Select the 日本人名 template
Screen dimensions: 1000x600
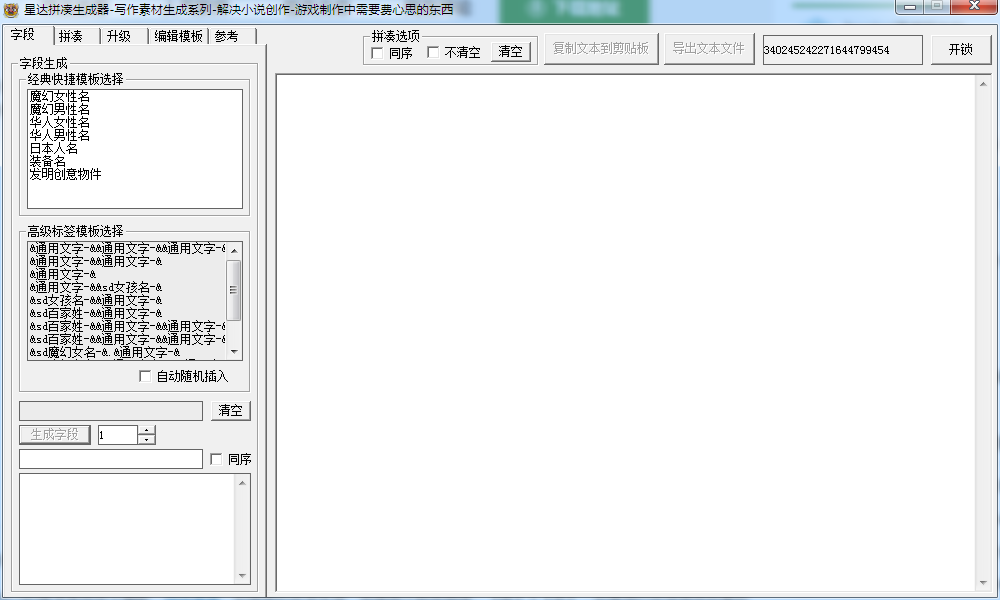54,149
